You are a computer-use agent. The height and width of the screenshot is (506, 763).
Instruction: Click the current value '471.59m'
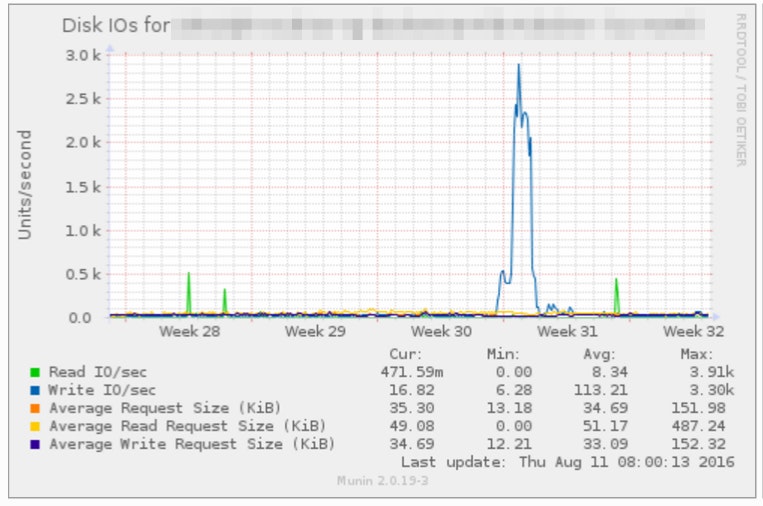(x=412, y=372)
